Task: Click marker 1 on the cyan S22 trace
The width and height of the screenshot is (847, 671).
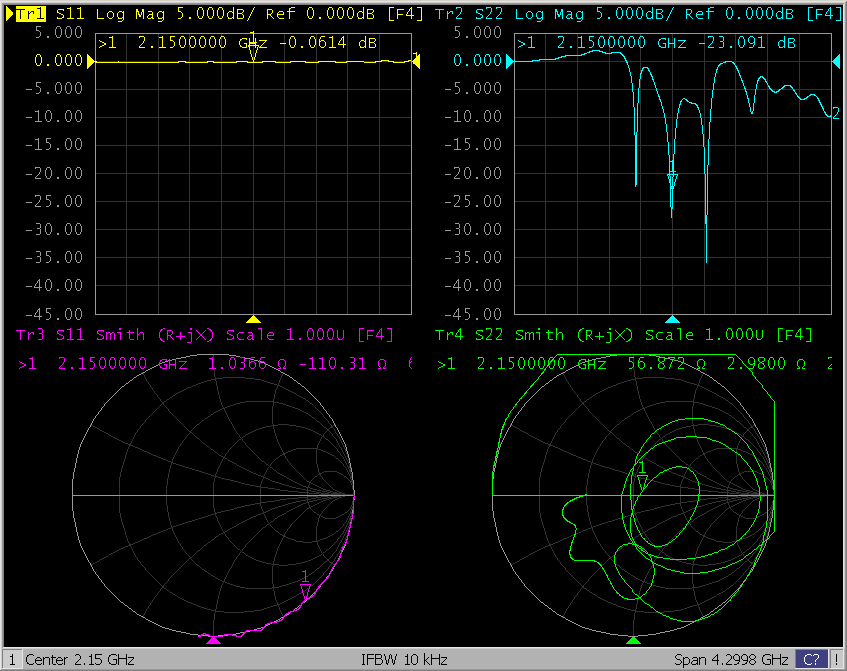Action: point(672,180)
